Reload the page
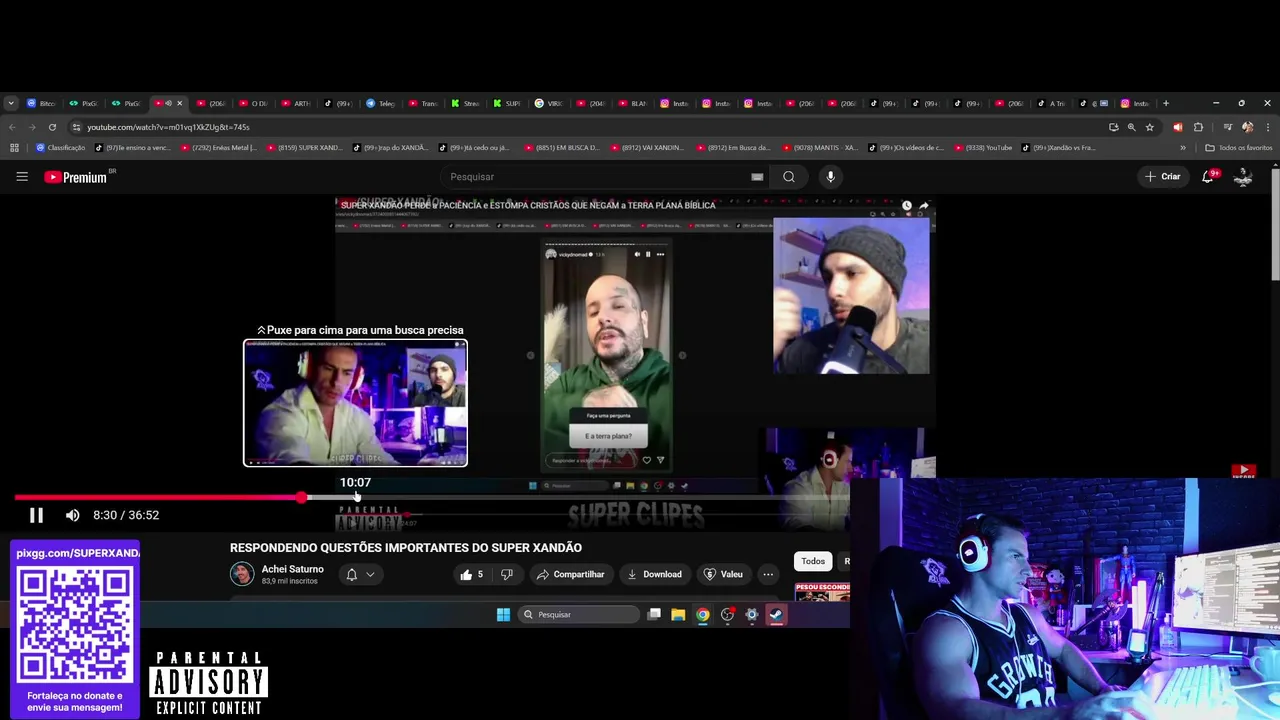Viewport: 1280px width, 720px height. pyautogui.click(x=51, y=127)
